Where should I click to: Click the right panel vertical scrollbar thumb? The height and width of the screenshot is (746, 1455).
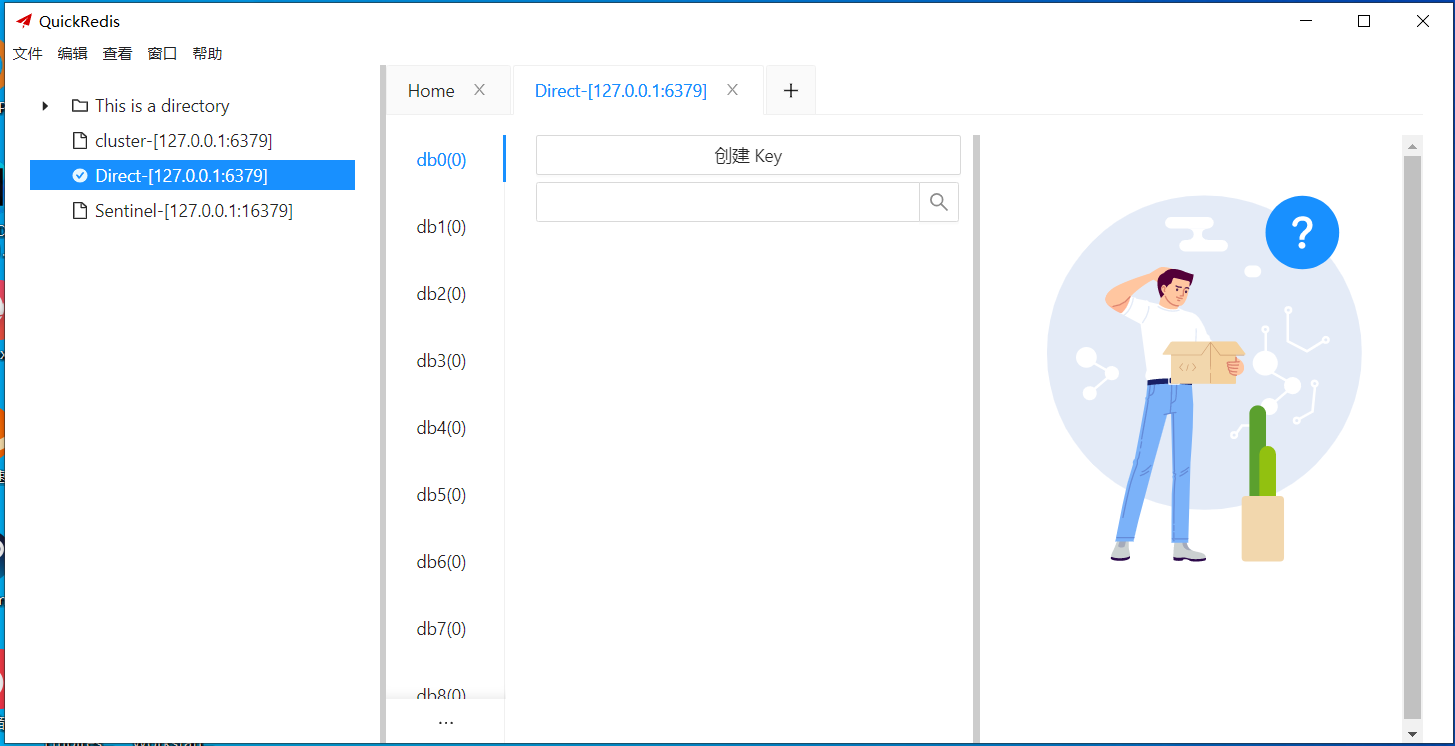[1412, 438]
